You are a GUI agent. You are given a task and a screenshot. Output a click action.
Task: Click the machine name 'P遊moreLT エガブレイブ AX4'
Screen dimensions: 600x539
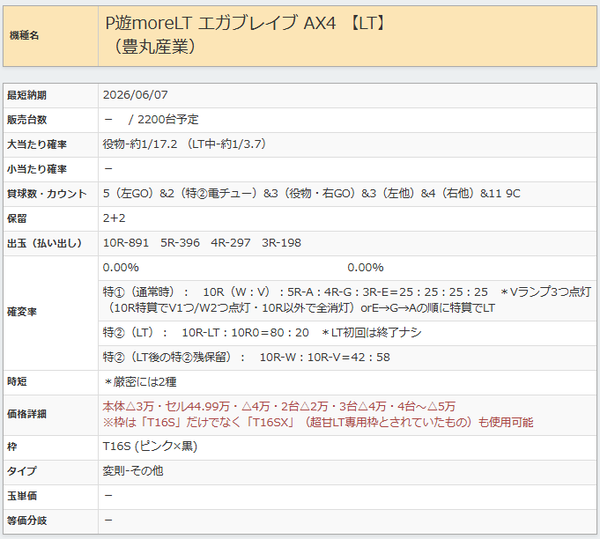pos(220,23)
